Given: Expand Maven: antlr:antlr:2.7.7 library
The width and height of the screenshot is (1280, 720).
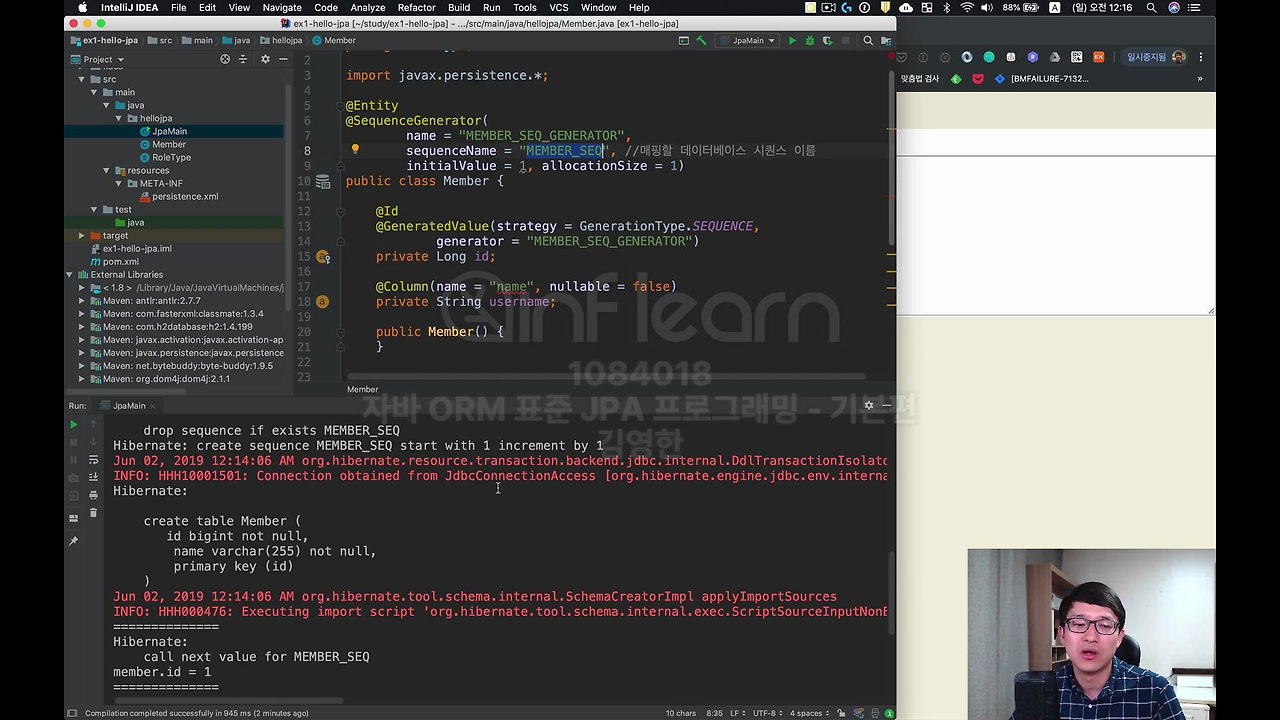Looking at the screenshot, I should [82, 300].
